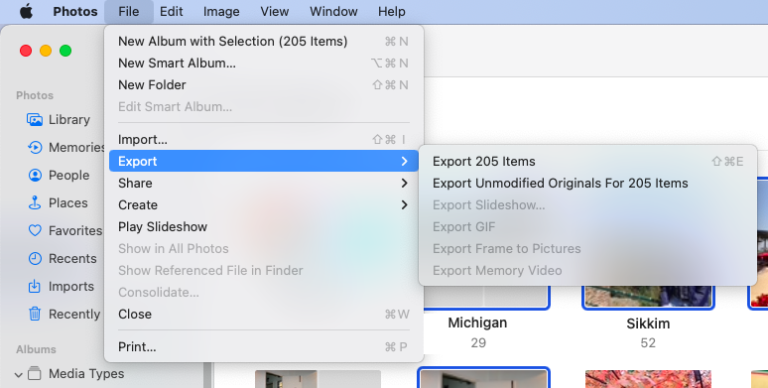Click the Michigan album thumbnail
768x388 pixels.
coord(485,297)
